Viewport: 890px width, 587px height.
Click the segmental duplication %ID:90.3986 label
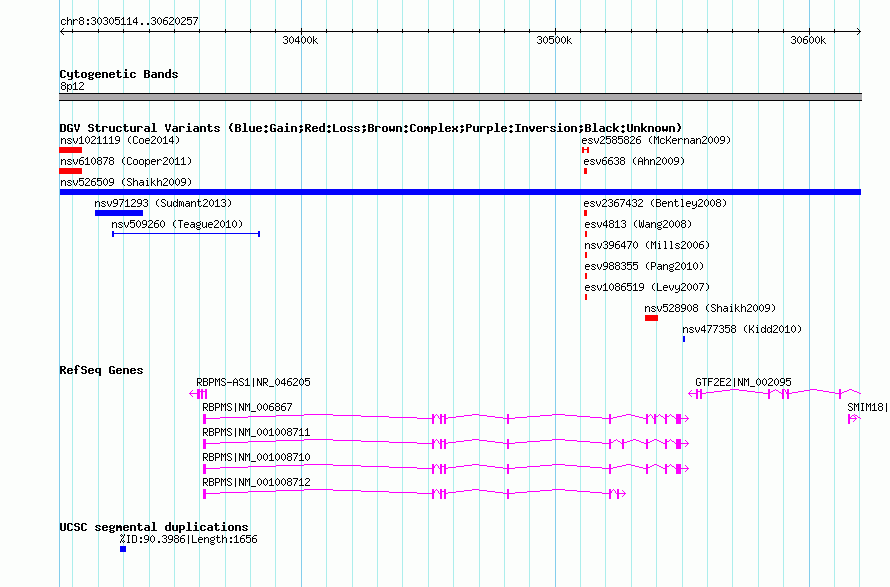coord(188,539)
